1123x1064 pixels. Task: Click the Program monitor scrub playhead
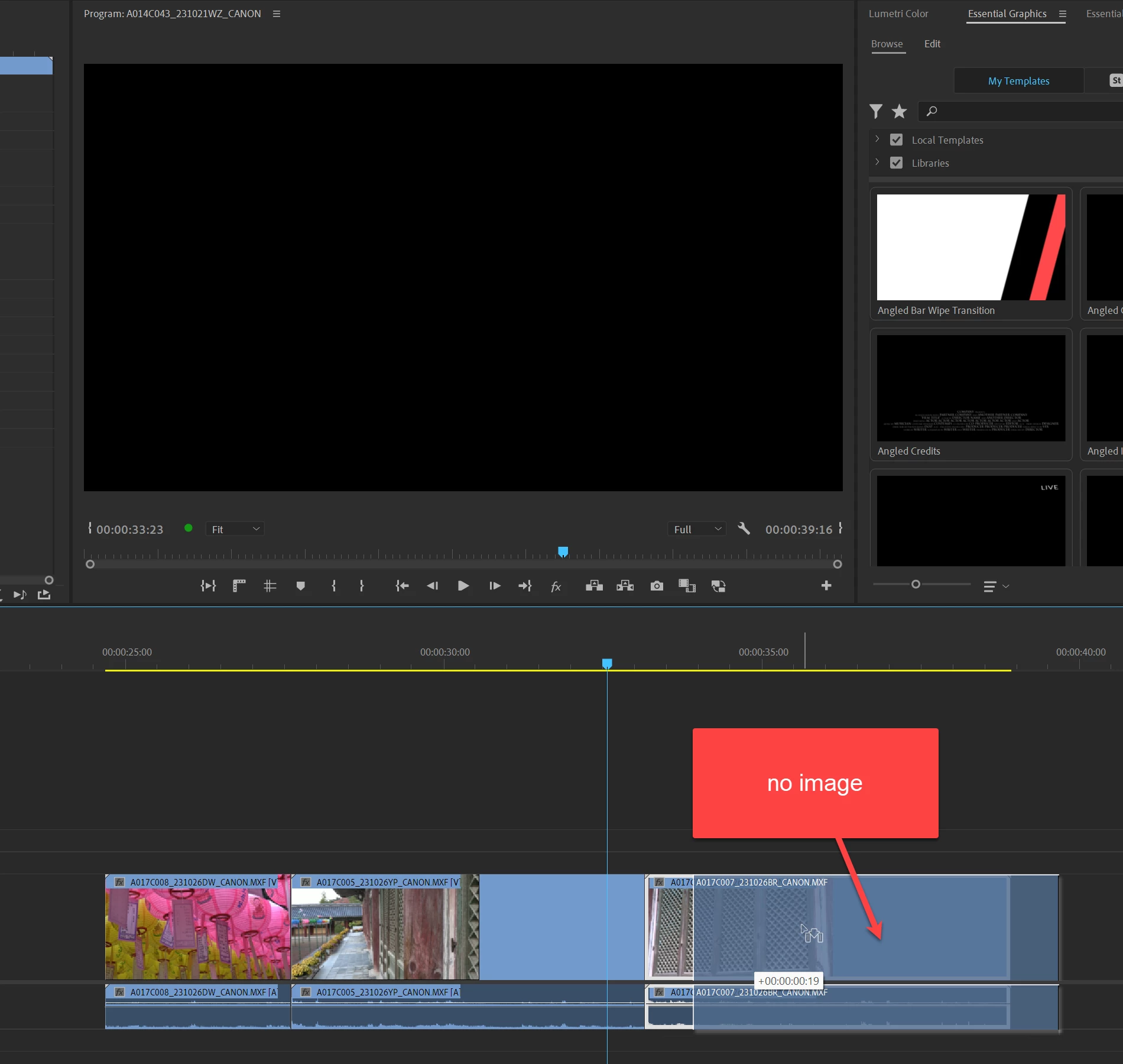(563, 552)
